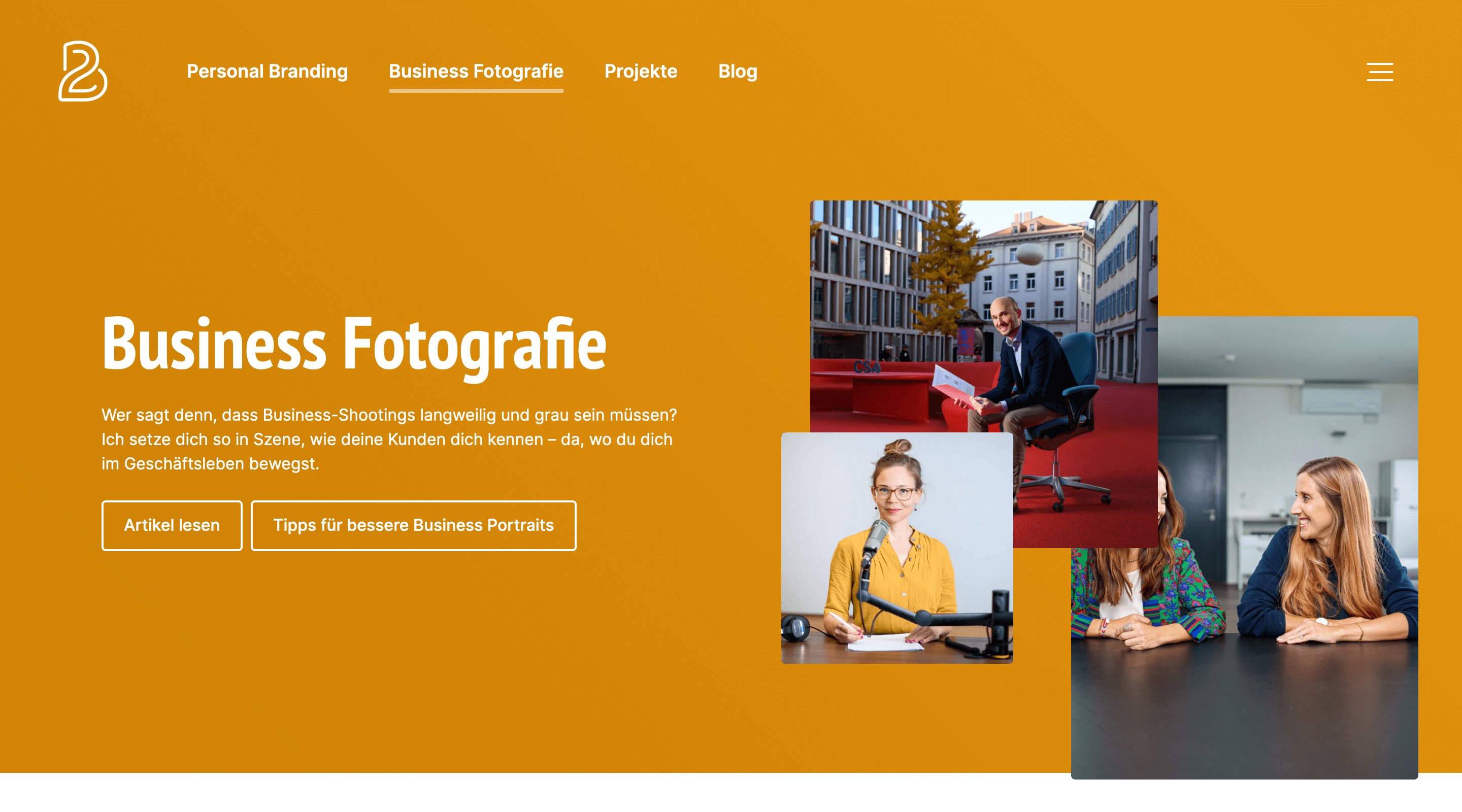1462x812 pixels.
Task: Navigate to Projekte
Action: pos(641,72)
